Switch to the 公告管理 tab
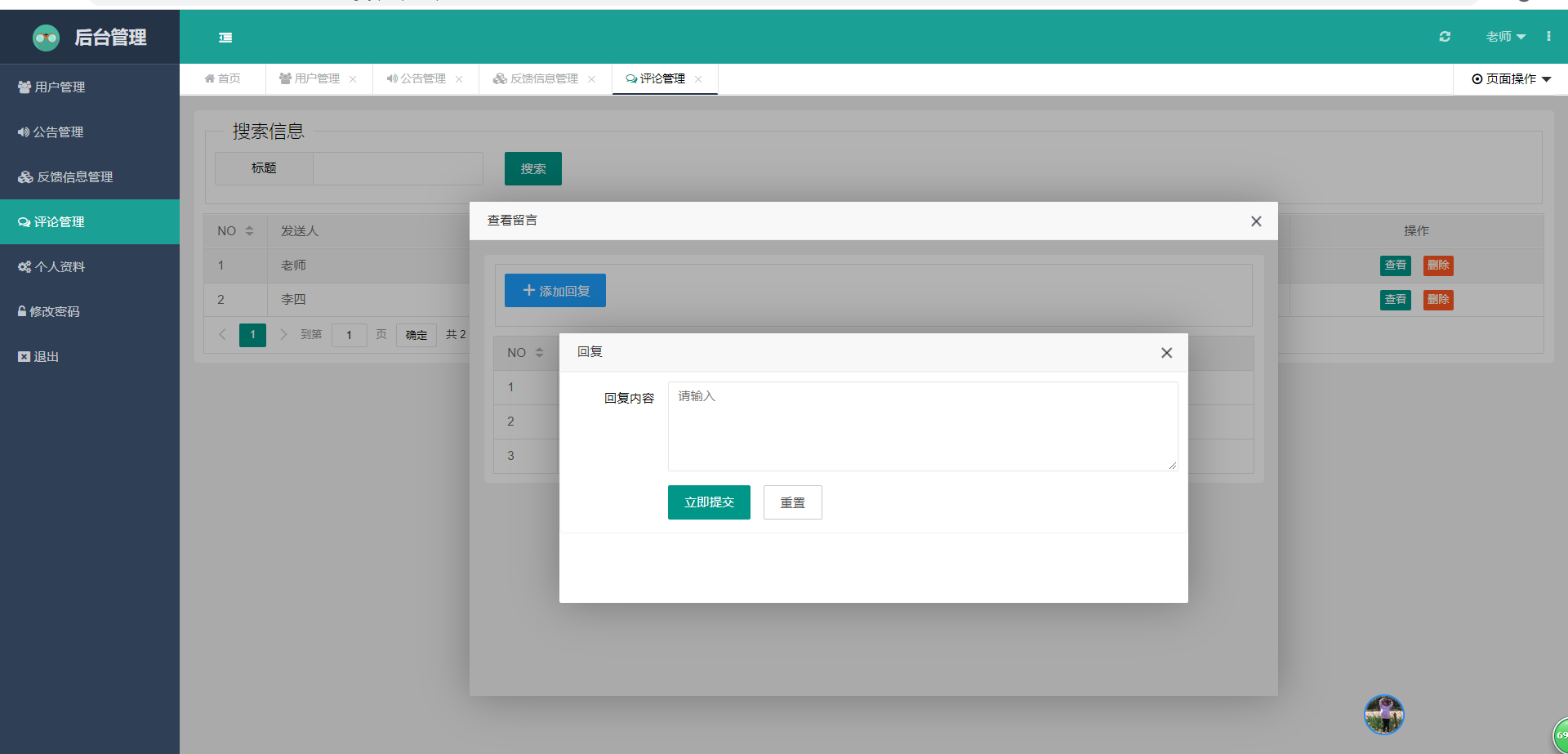 coord(416,79)
